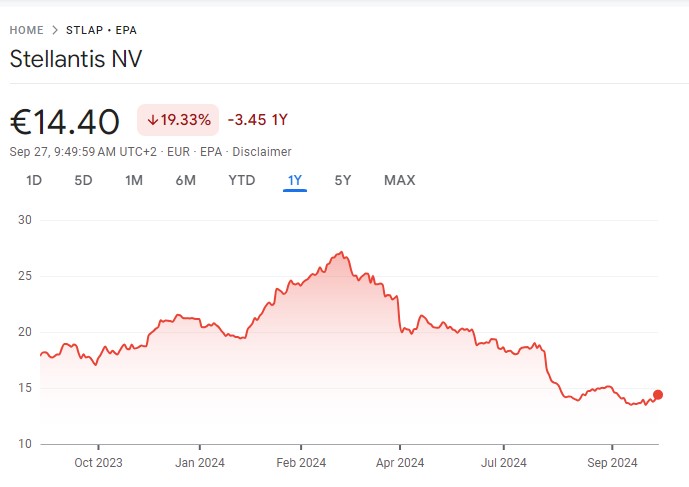Click the €14.40 current price
Screen dimensions: 689x487
click(x=65, y=121)
